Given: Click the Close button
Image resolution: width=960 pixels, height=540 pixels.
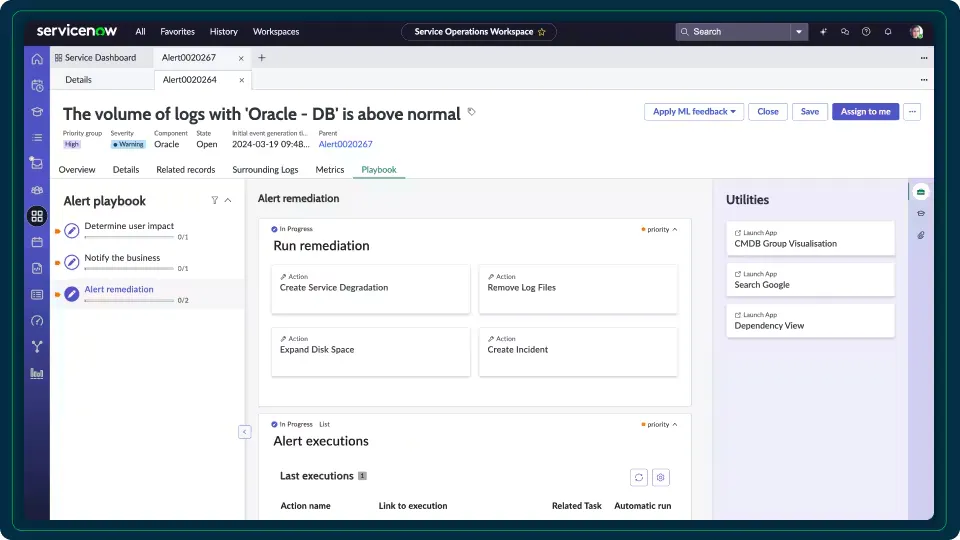Looking at the screenshot, I should pos(768,111).
